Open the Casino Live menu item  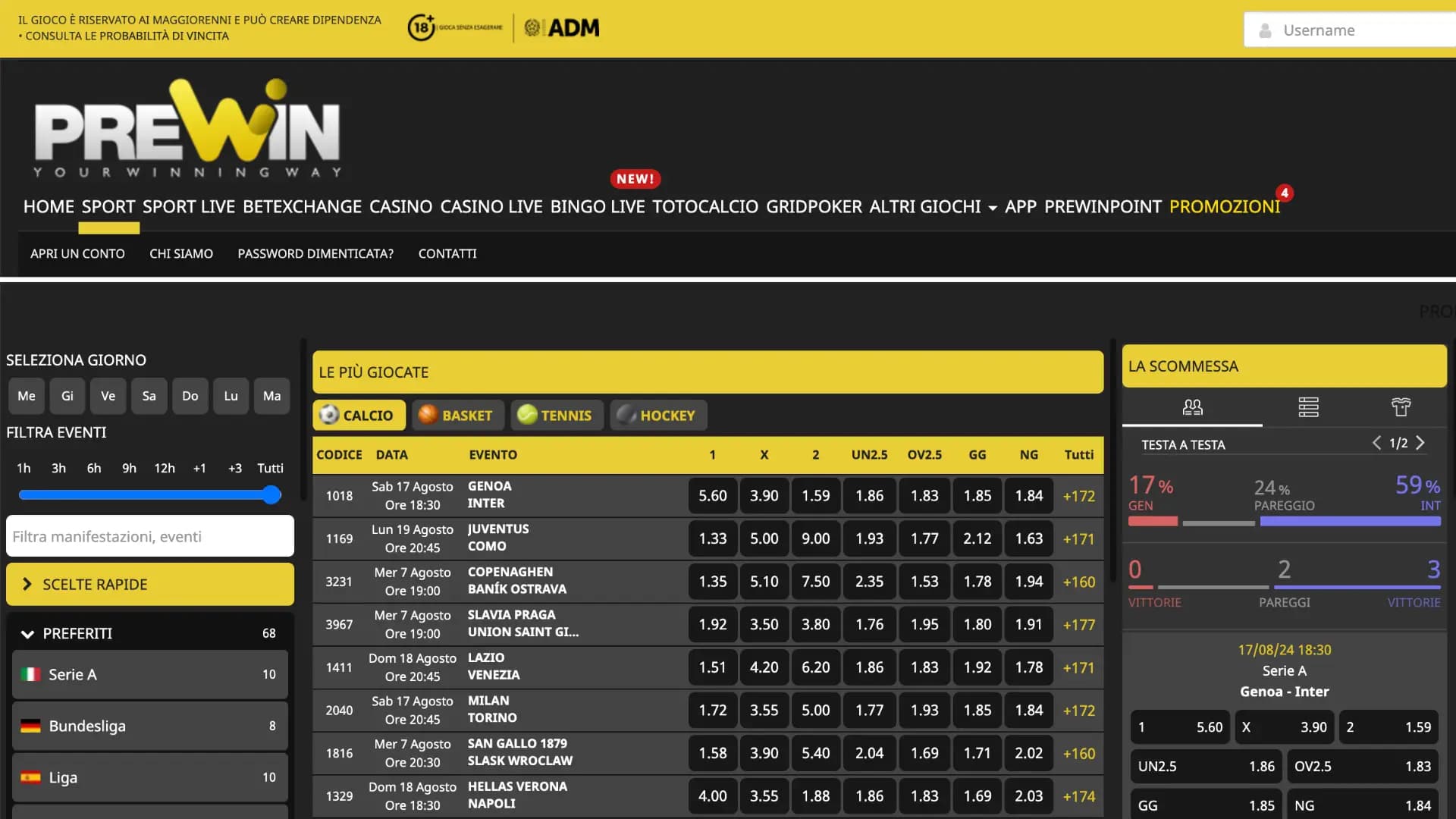point(491,206)
